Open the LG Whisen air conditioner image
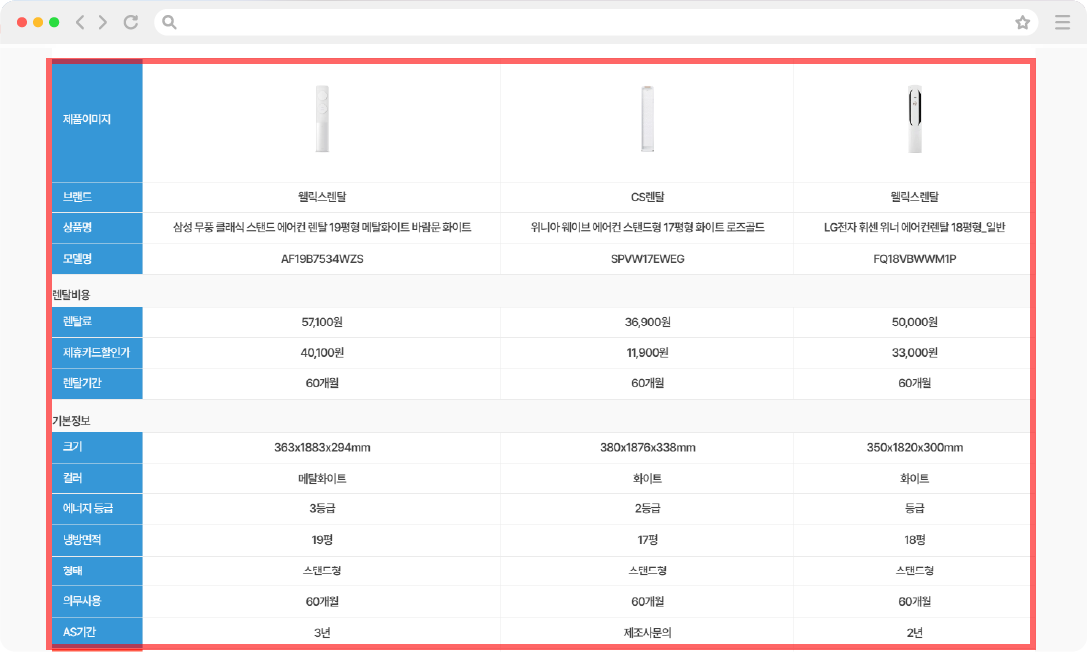Image resolution: width=1087 pixels, height=652 pixels. coord(914,119)
